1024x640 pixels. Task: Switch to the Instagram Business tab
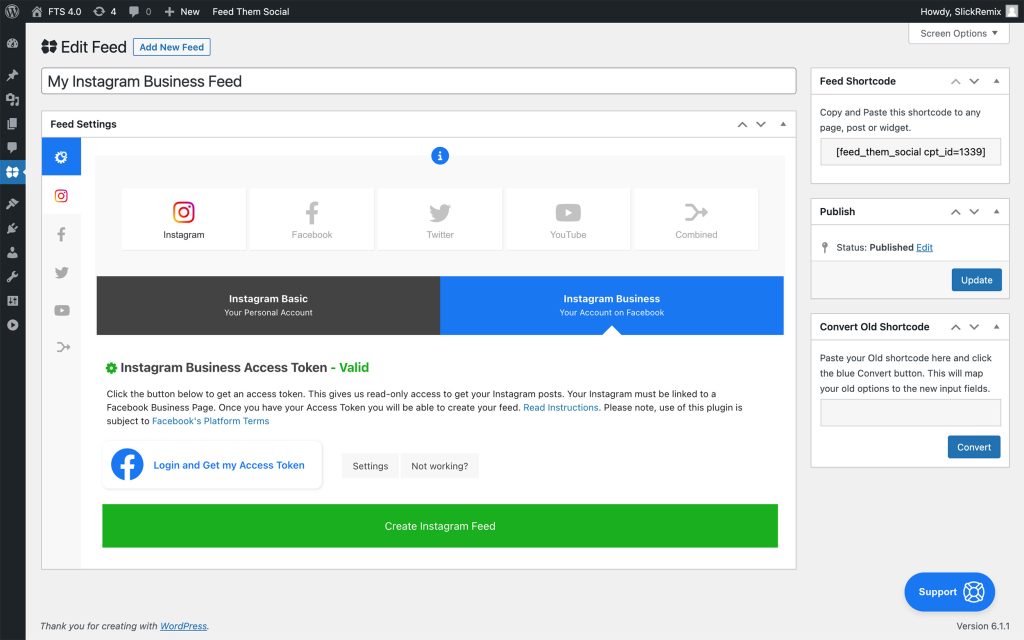(x=612, y=305)
